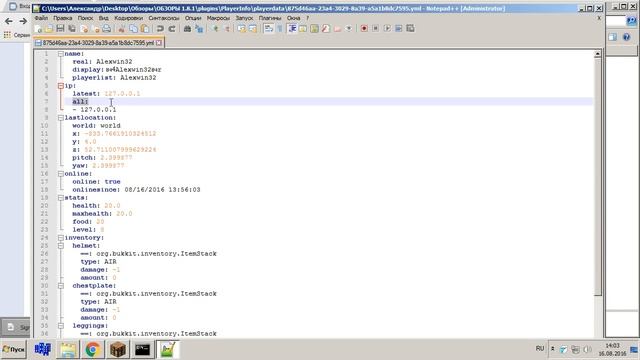Toggle indent guide display
This screenshot has height=360, width=640.
tap(292, 29)
